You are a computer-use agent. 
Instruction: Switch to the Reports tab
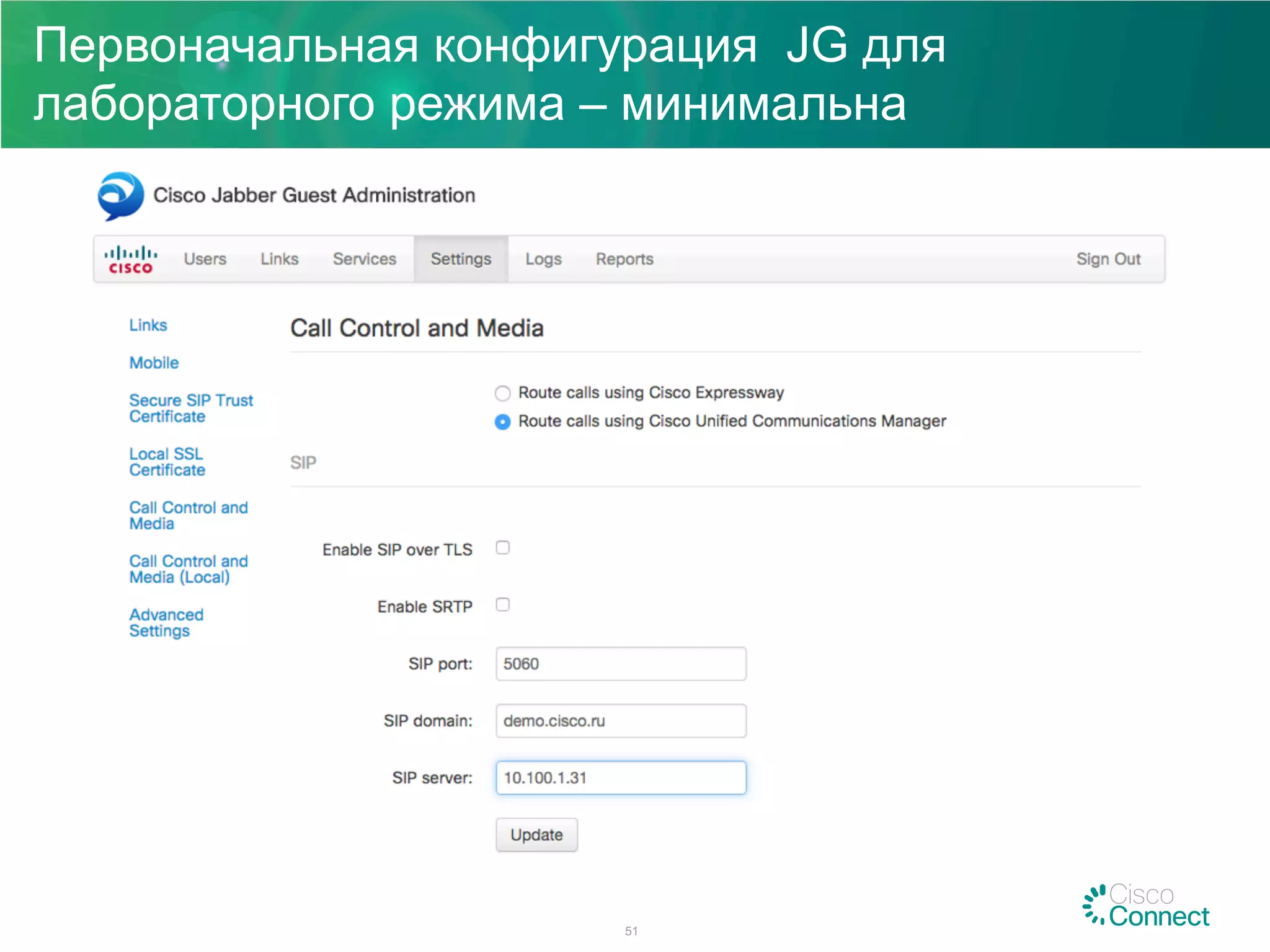tap(624, 259)
